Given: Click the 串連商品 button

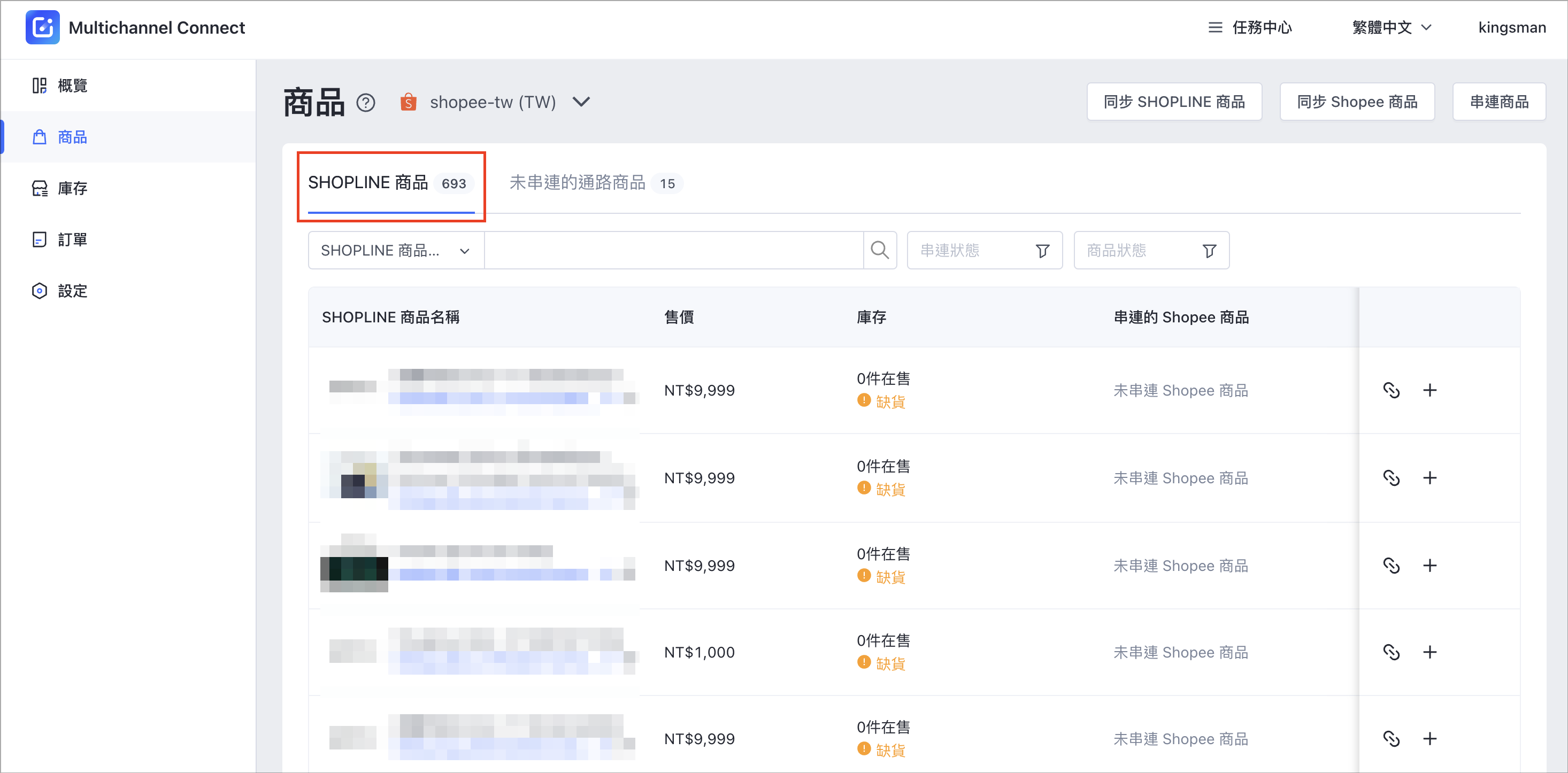Looking at the screenshot, I should coord(1498,102).
